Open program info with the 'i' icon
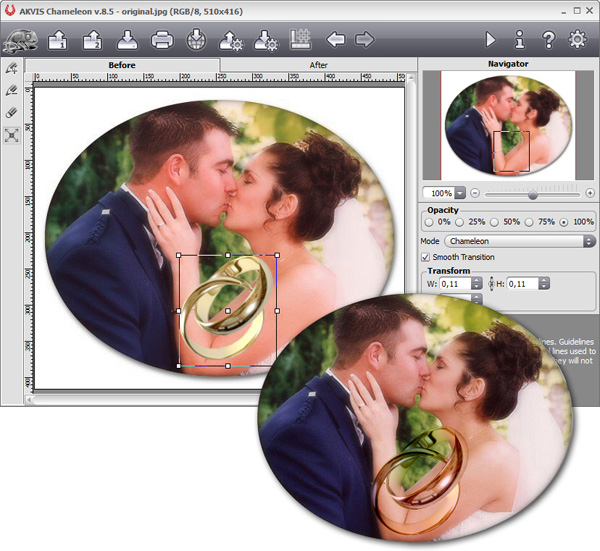 (x=519, y=40)
